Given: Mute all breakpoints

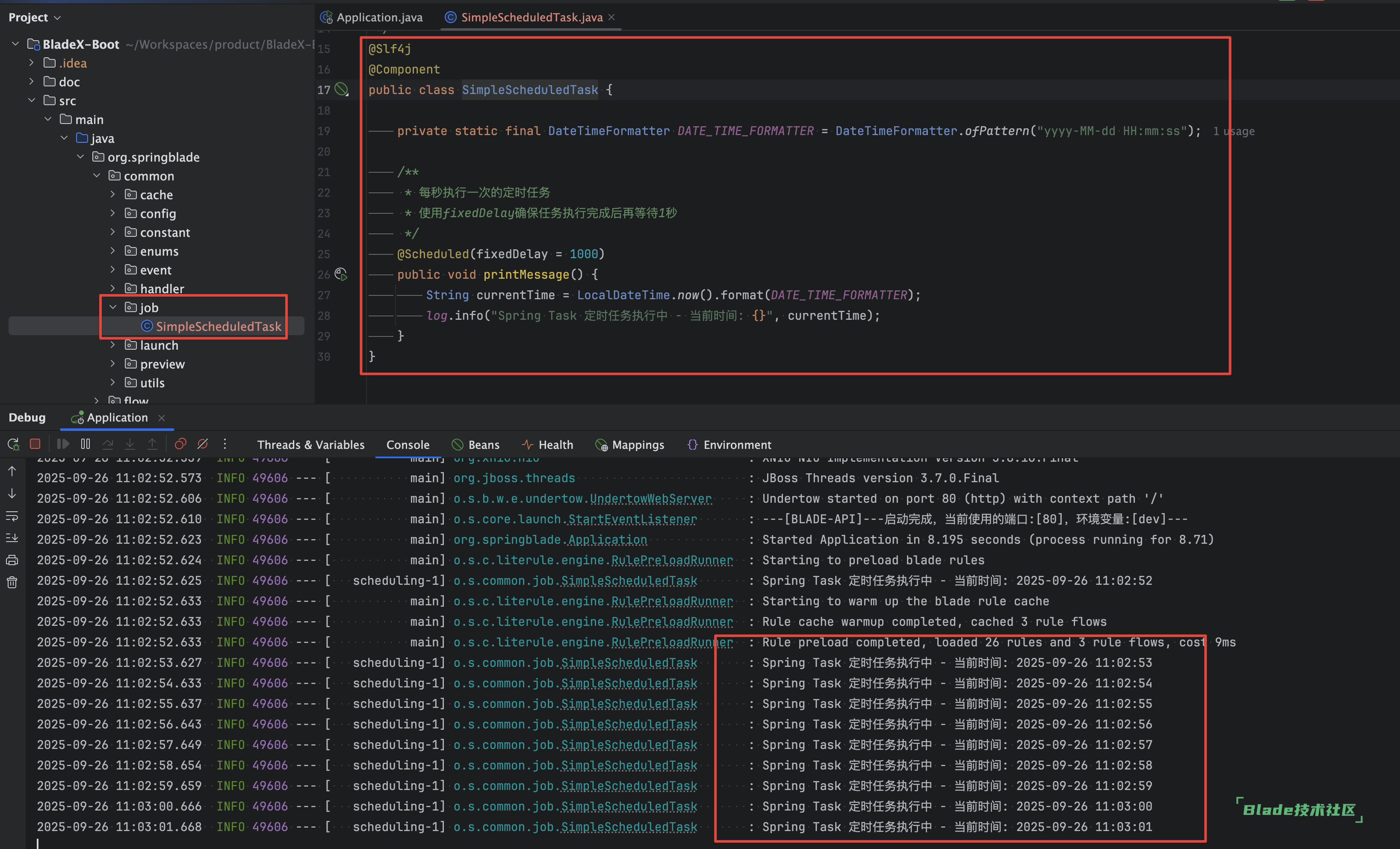Looking at the screenshot, I should (202, 444).
